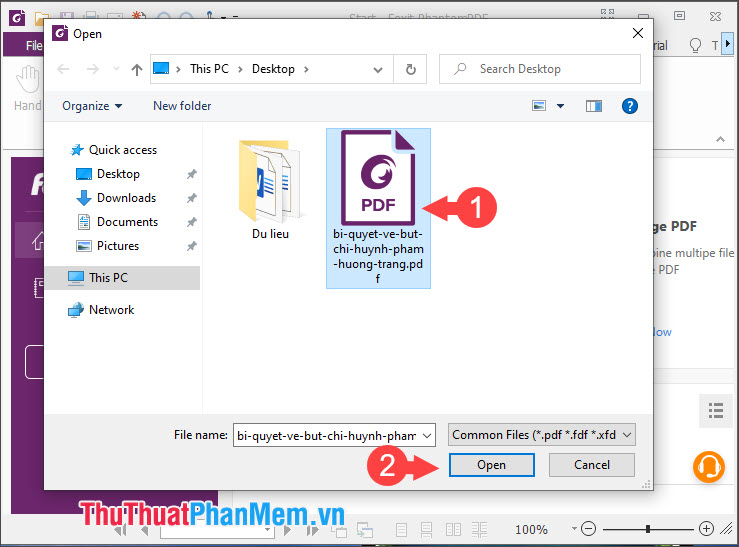
Task: Open dialog Help question mark
Action: coord(630,106)
